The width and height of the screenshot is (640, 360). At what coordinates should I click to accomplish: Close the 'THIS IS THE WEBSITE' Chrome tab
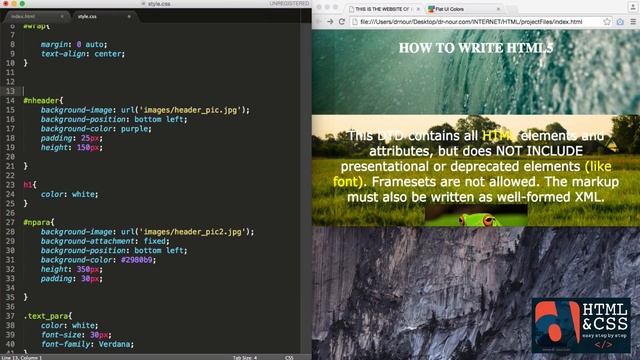(x=418, y=9)
